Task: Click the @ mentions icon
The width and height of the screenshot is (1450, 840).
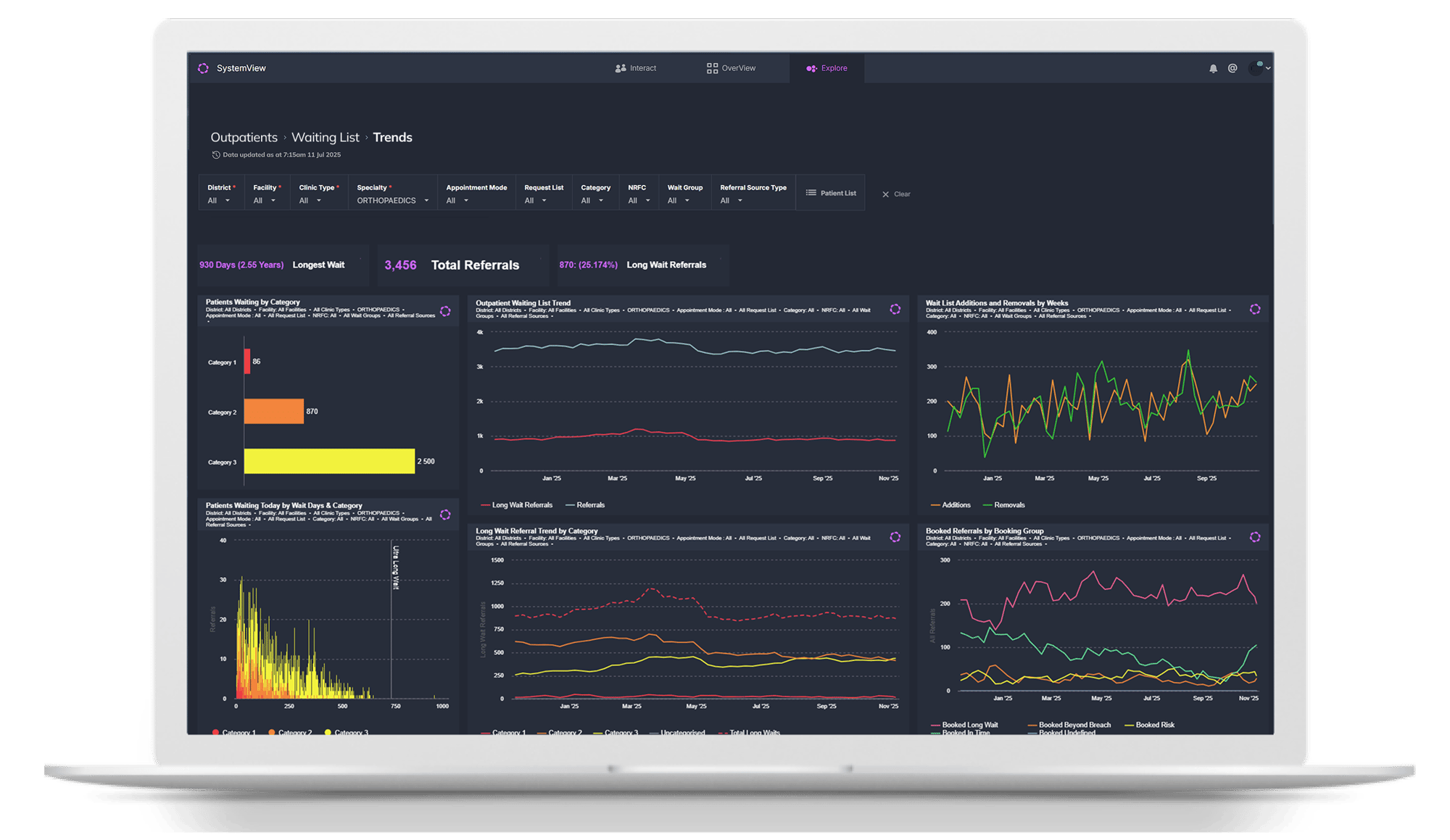Action: tap(1232, 68)
